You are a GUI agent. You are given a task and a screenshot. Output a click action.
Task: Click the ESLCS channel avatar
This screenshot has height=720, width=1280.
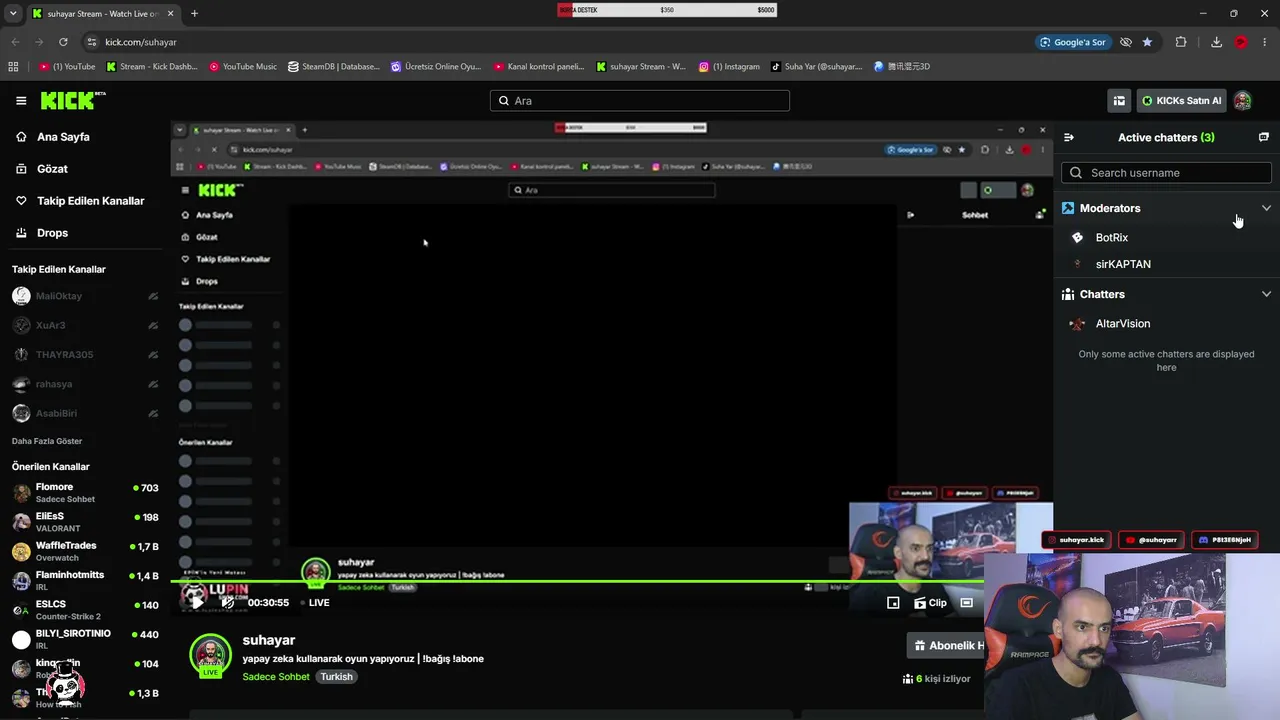21,610
